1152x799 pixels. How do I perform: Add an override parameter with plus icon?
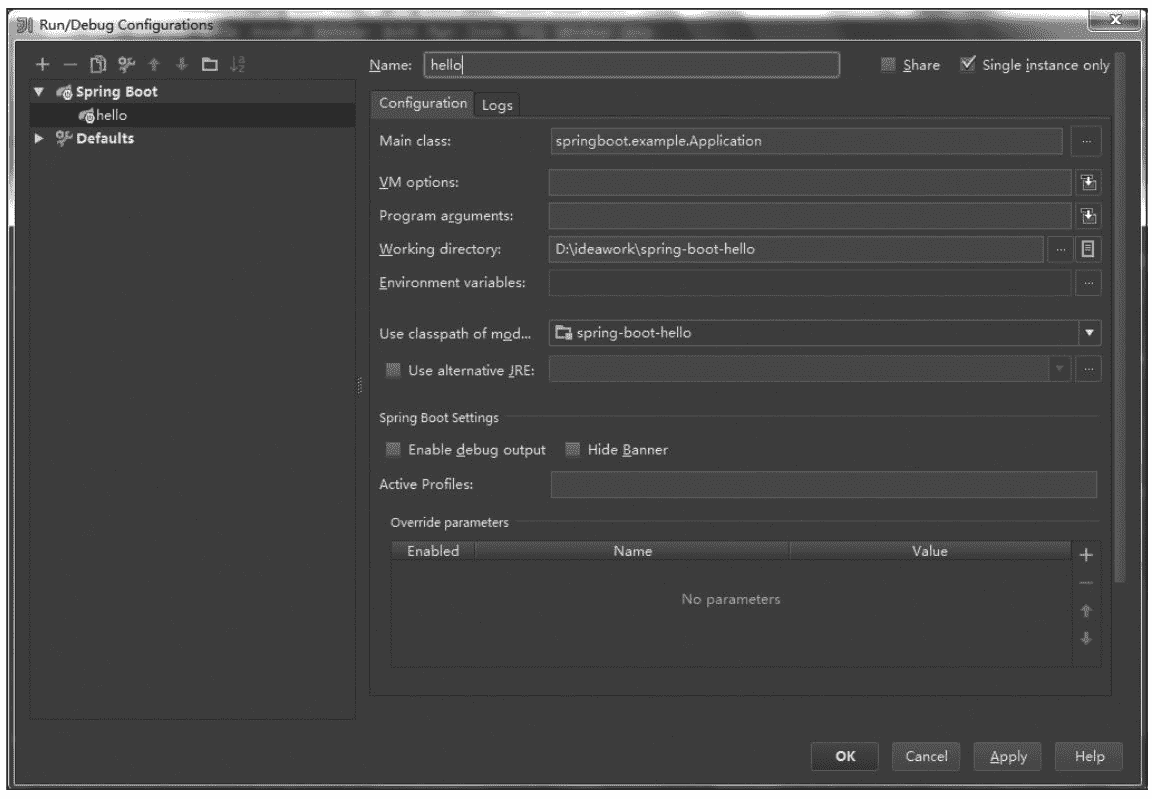[1088, 555]
